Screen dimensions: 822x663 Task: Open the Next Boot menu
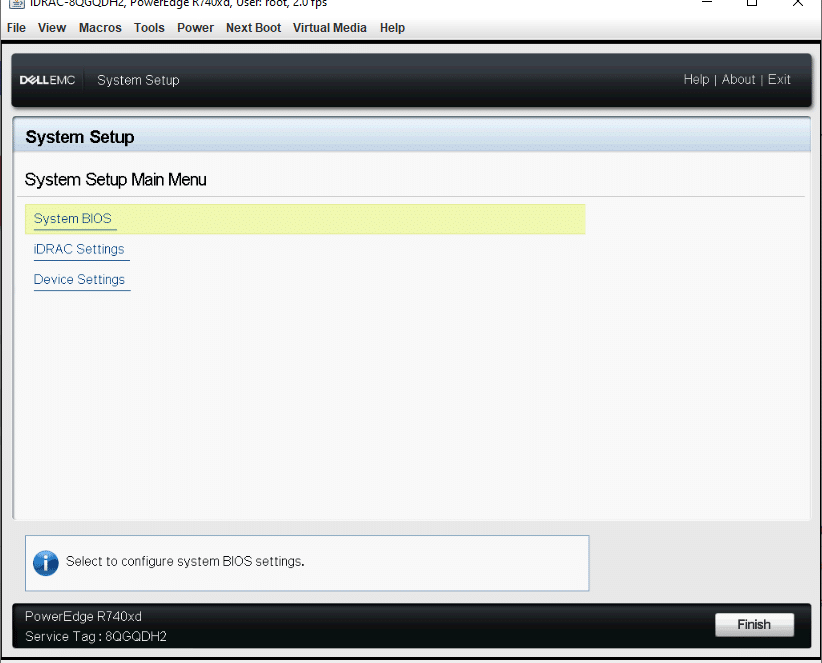(253, 28)
